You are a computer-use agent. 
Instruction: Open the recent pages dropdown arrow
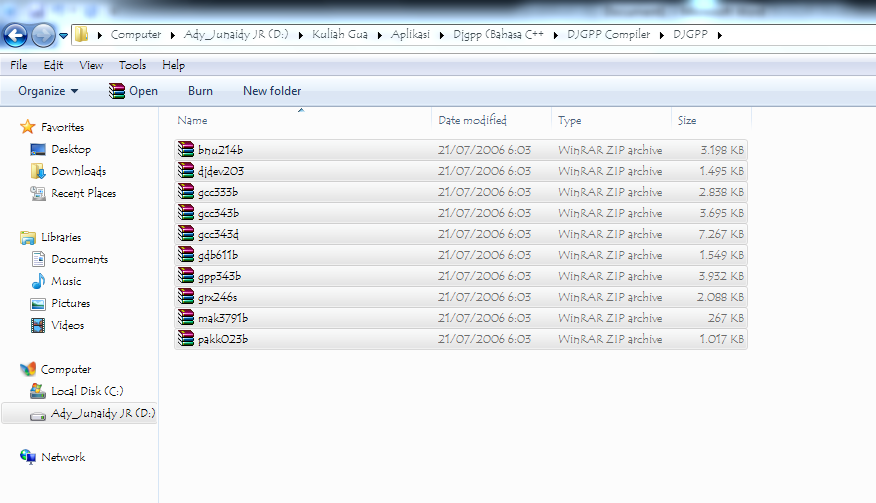(63, 36)
